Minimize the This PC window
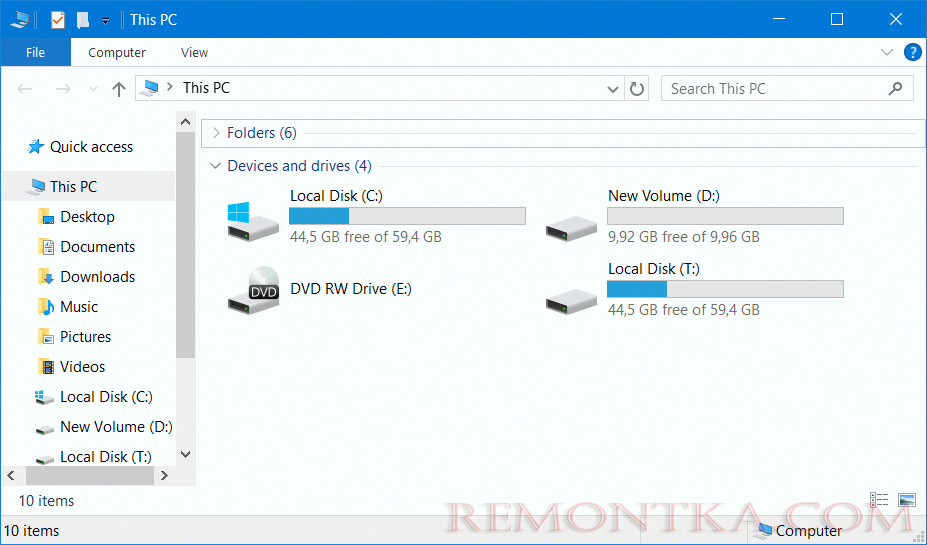This screenshot has height=545, width=927. pyautogui.click(x=779, y=19)
